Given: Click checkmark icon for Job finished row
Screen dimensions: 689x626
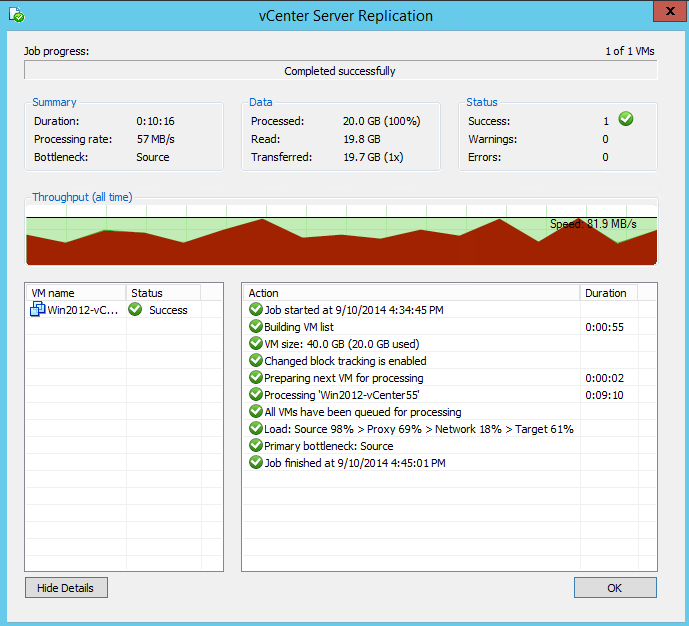Looking at the screenshot, I should [255, 463].
